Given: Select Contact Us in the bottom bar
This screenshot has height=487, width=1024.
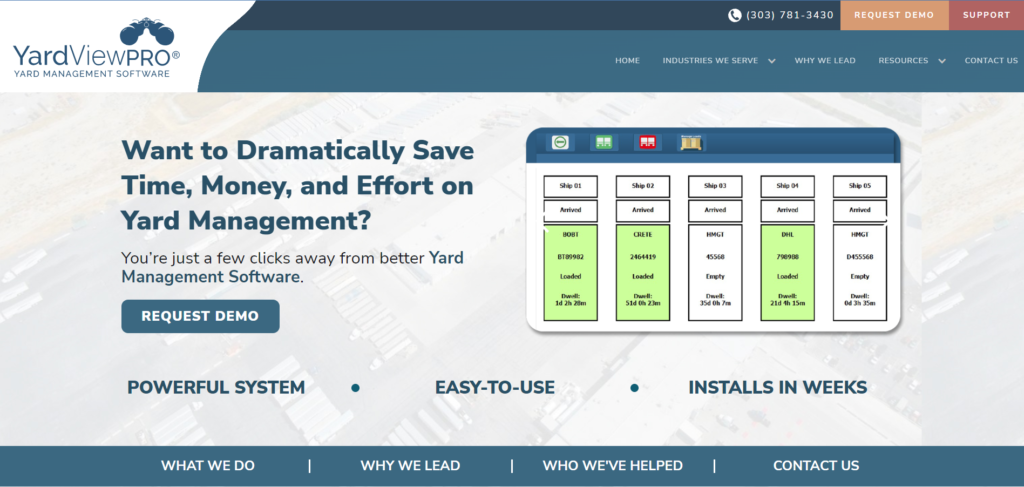Looking at the screenshot, I should pyautogui.click(x=816, y=466).
